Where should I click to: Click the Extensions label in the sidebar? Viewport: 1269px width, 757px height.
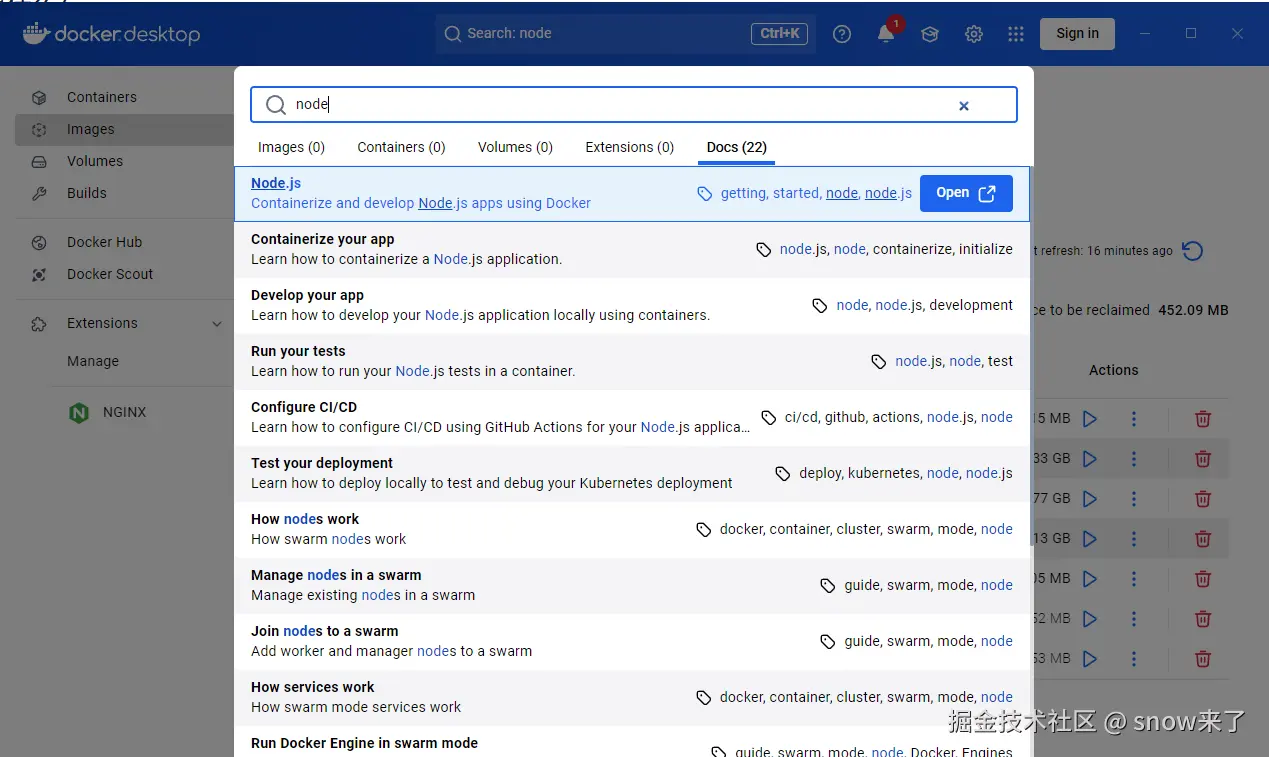(102, 323)
